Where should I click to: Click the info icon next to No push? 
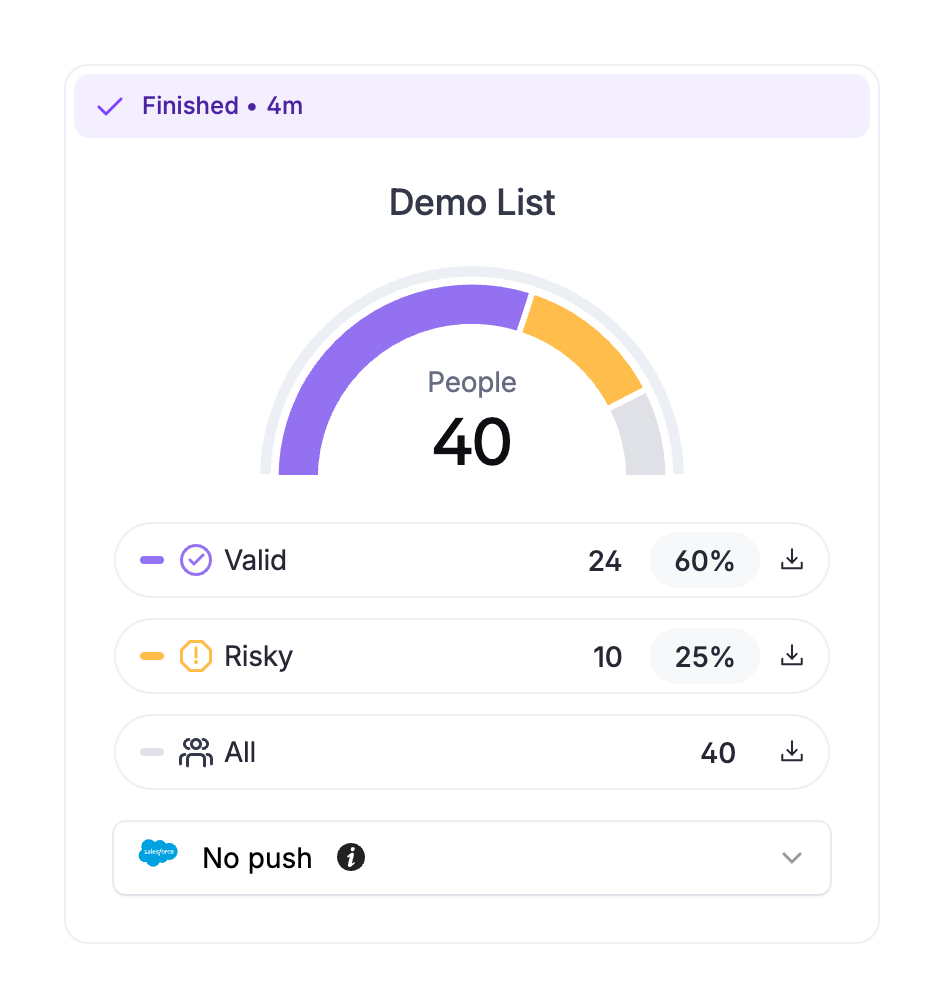point(350,857)
